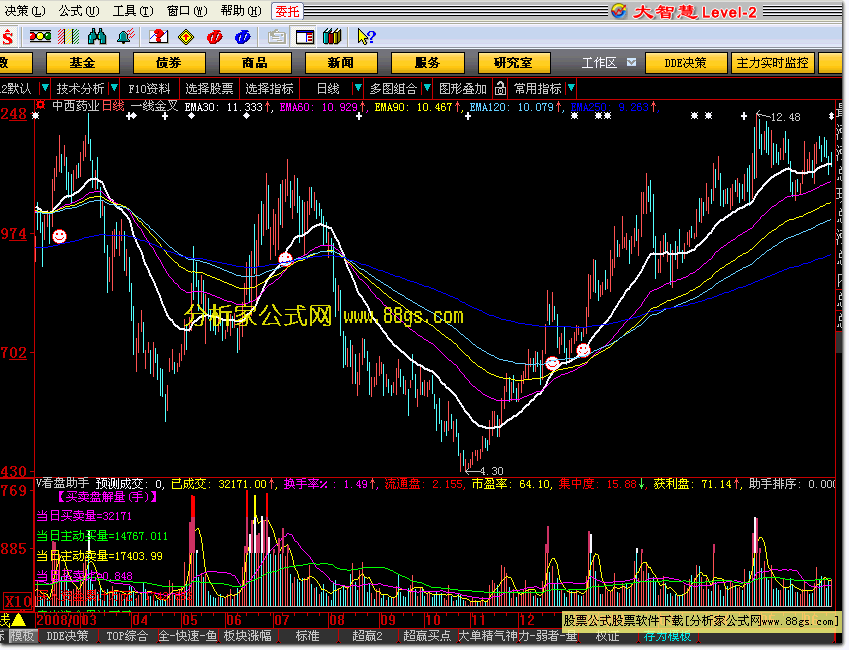Toggle the window layout panel icon
This screenshot has width=849, height=650.
(305, 37)
